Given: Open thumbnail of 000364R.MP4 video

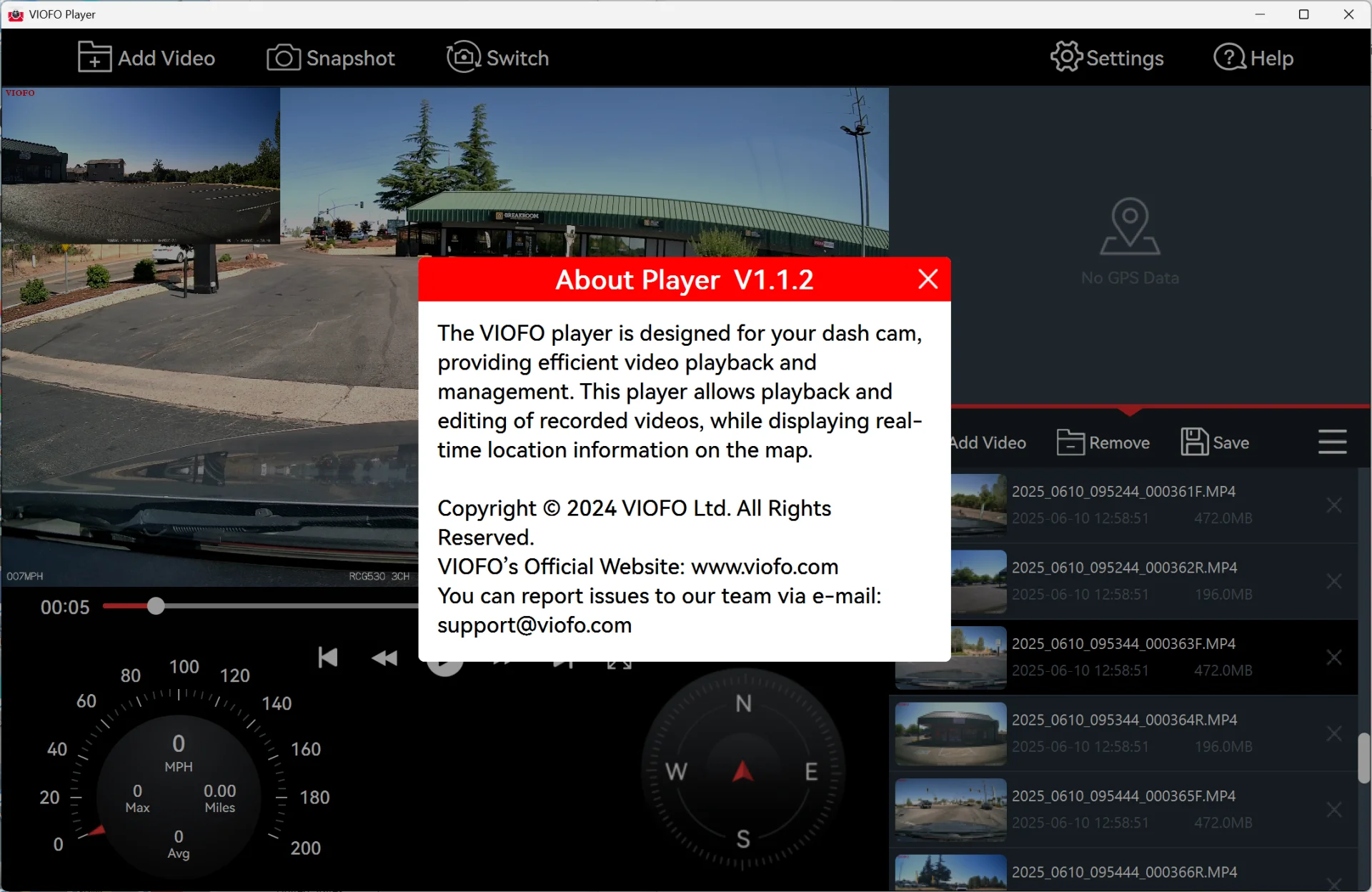Looking at the screenshot, I should pyautogui.click(x=950, y=733).
